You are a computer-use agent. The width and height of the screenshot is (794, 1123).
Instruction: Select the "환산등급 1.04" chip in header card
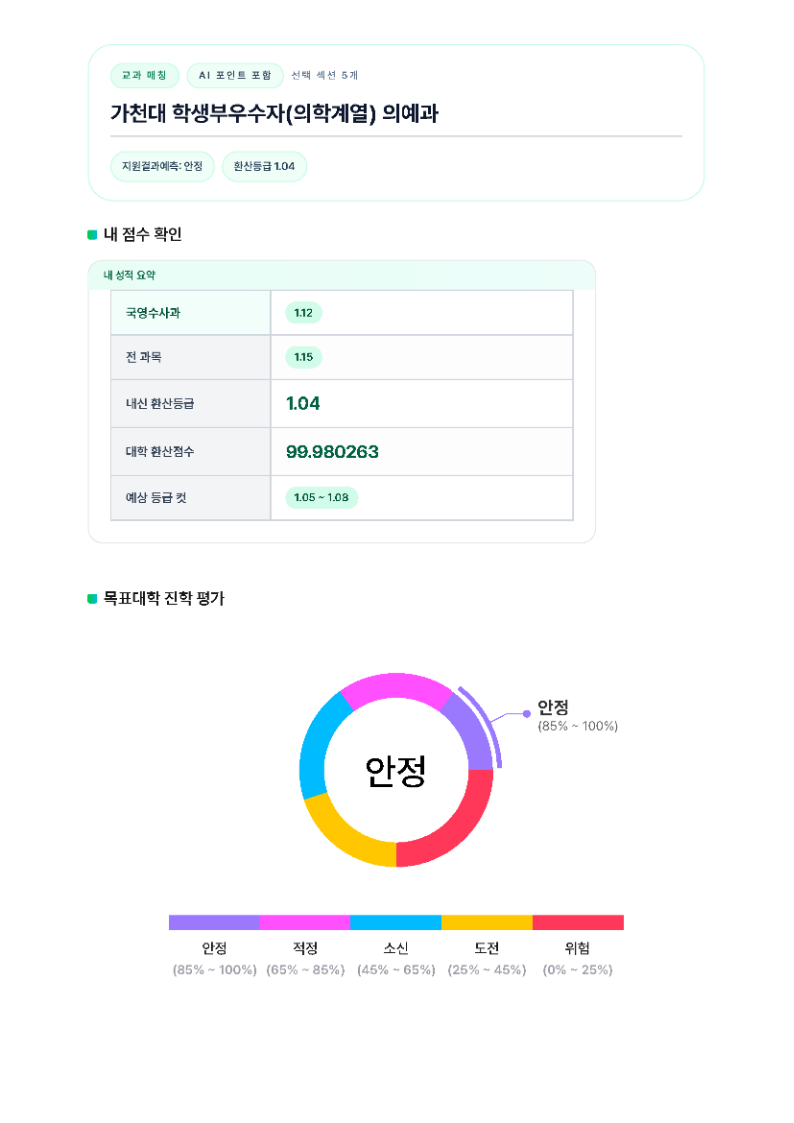(x=264, y=166)
